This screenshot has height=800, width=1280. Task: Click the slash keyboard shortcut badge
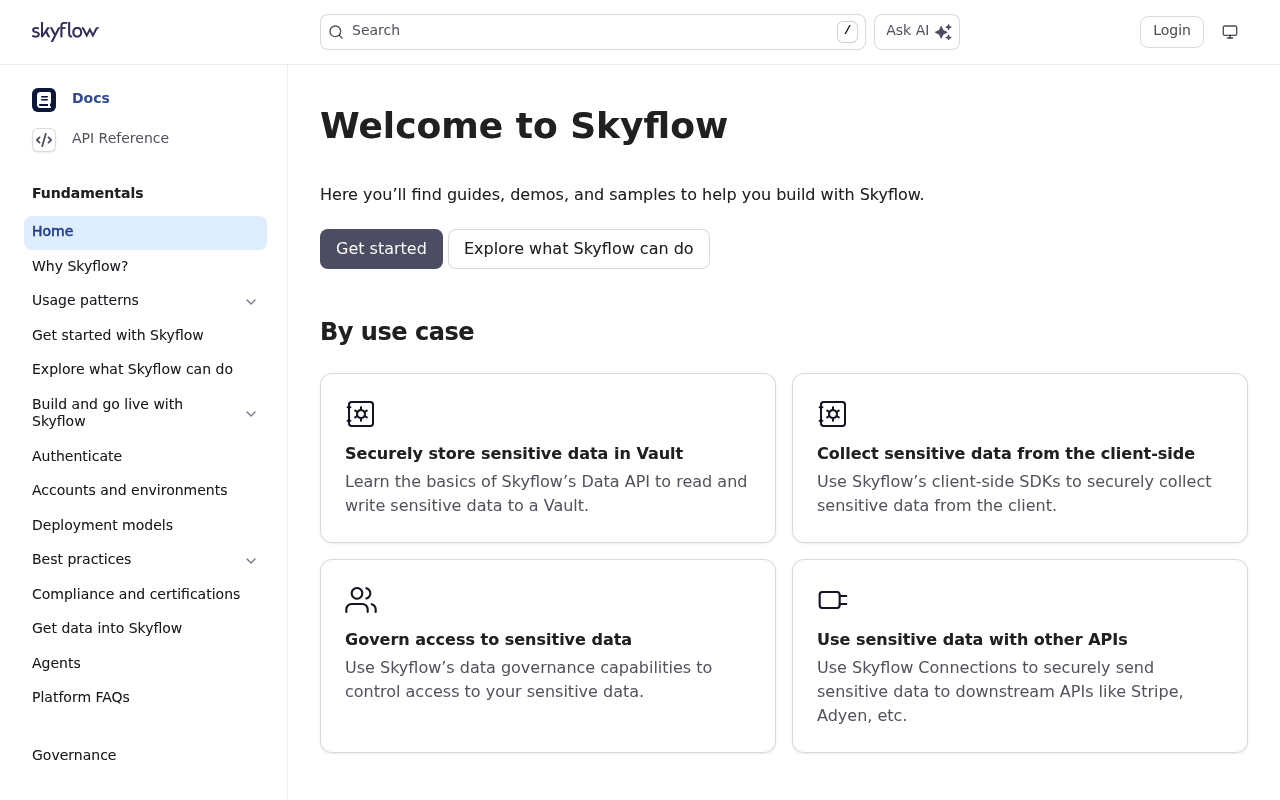pos(847,32)
